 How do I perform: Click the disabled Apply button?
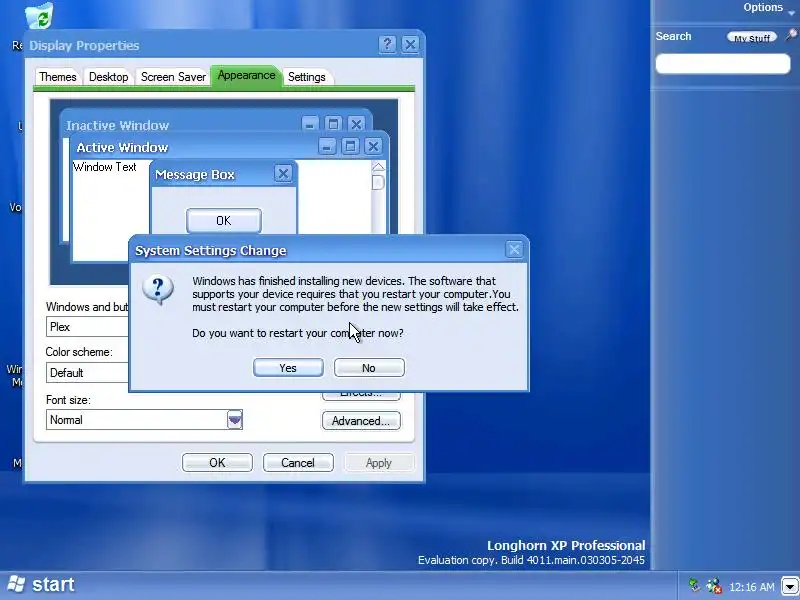click(x=379, y=463)
